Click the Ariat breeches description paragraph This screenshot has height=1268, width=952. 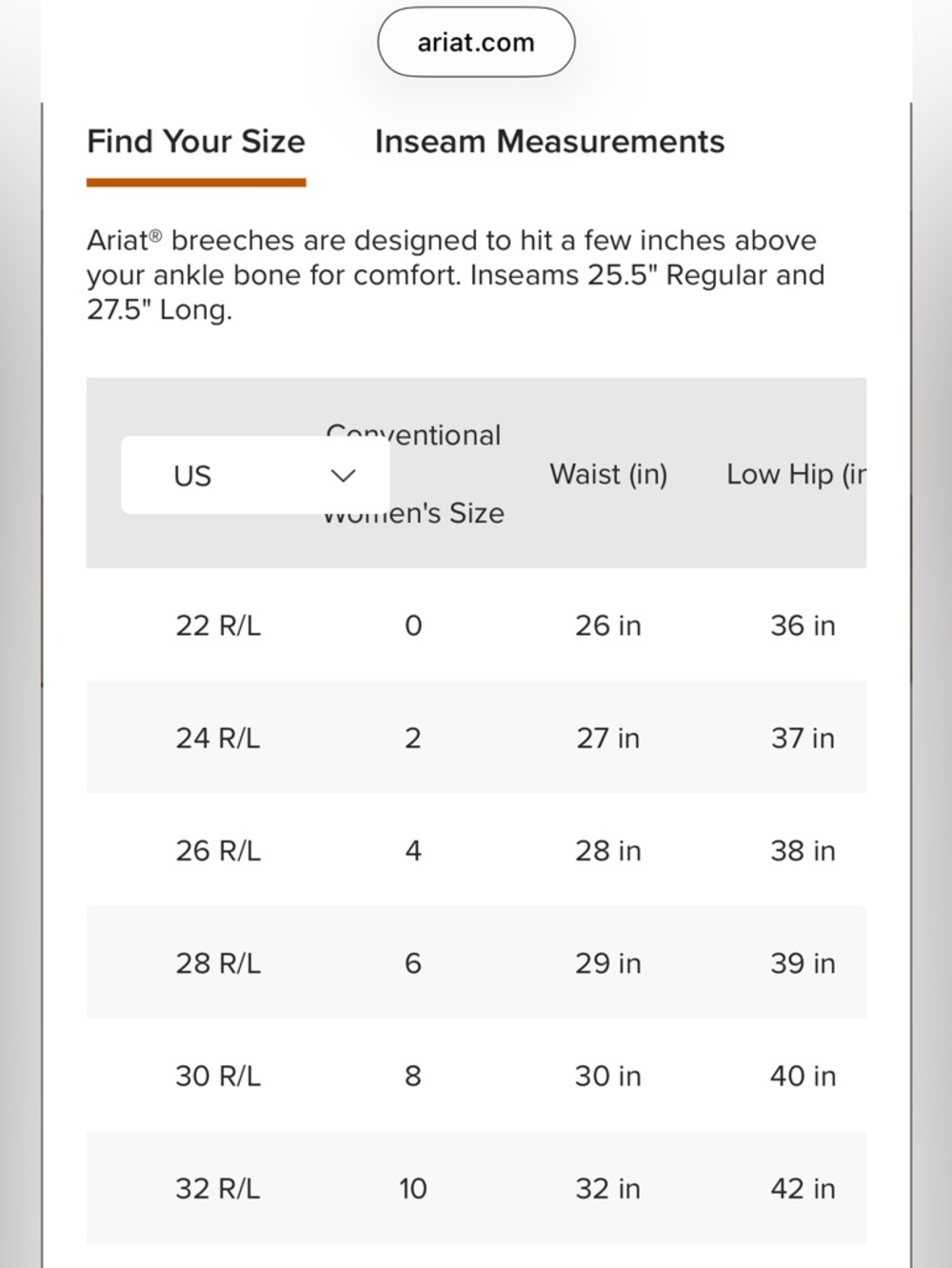(455, 275)
